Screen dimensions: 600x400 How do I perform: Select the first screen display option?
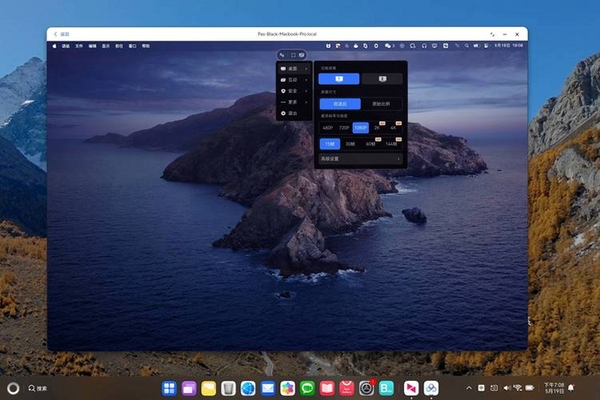tap(339, 79)
